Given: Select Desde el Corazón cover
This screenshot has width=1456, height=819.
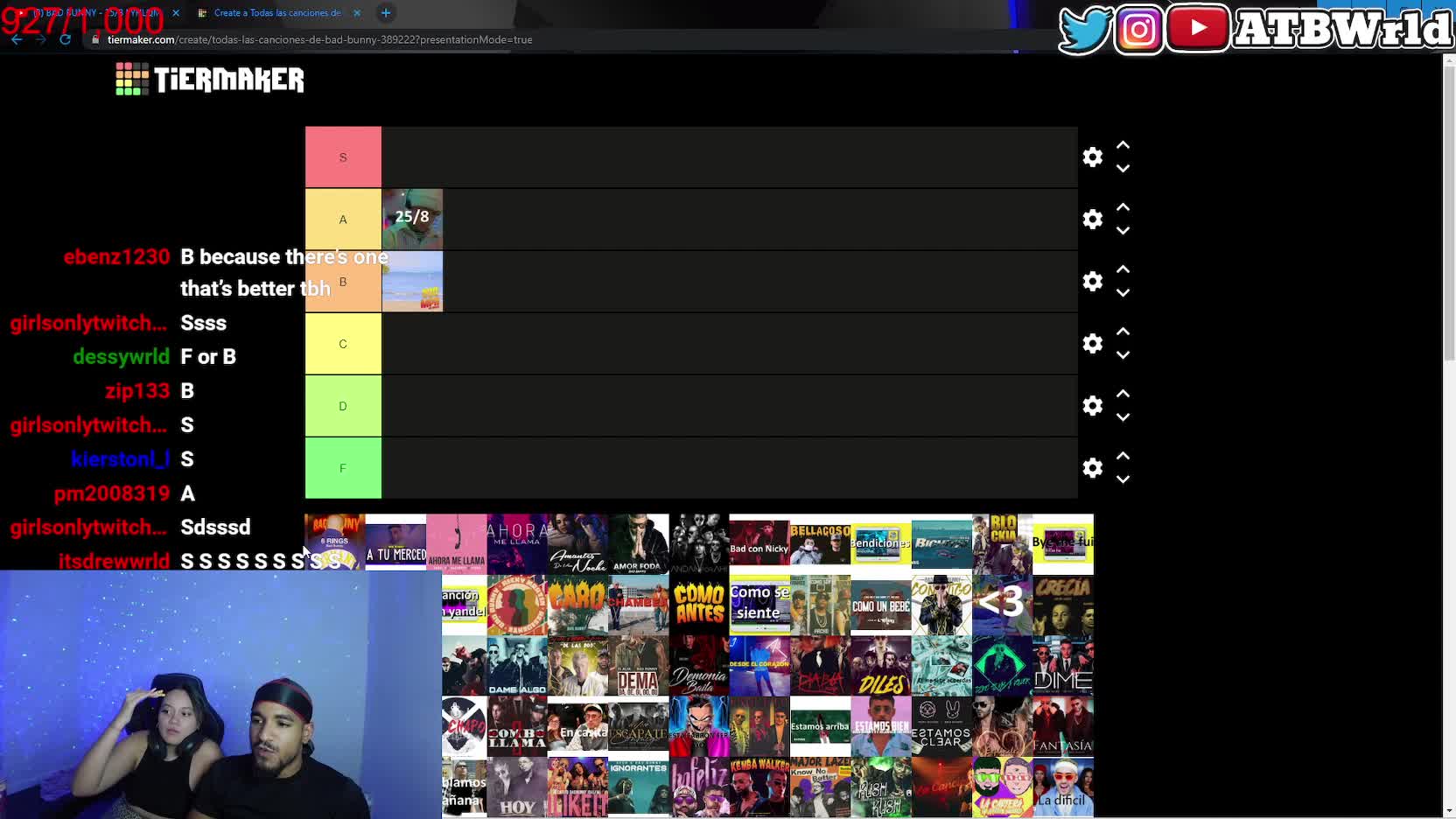Looking at the screenshot, I should (x=759, y=666).
